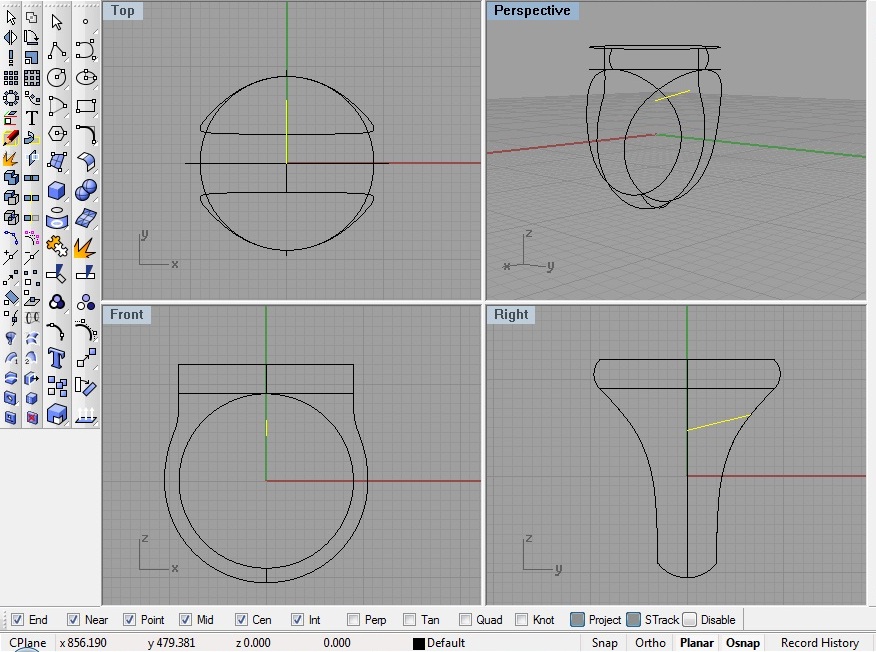Viewport: 876px width, 652px height.
Task: Select the Control Point Curve tool
Action: [x=86, y=50]
